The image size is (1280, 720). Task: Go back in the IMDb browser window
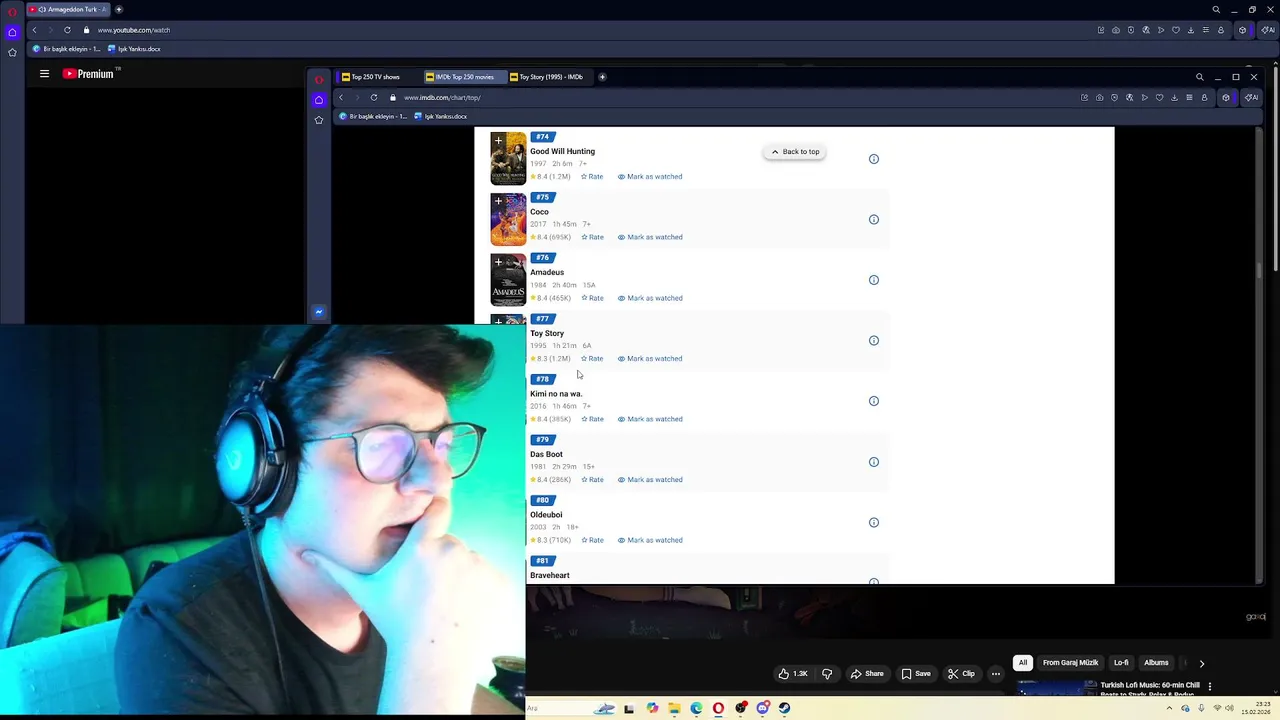pyautogui.click(x=341, y=97)
